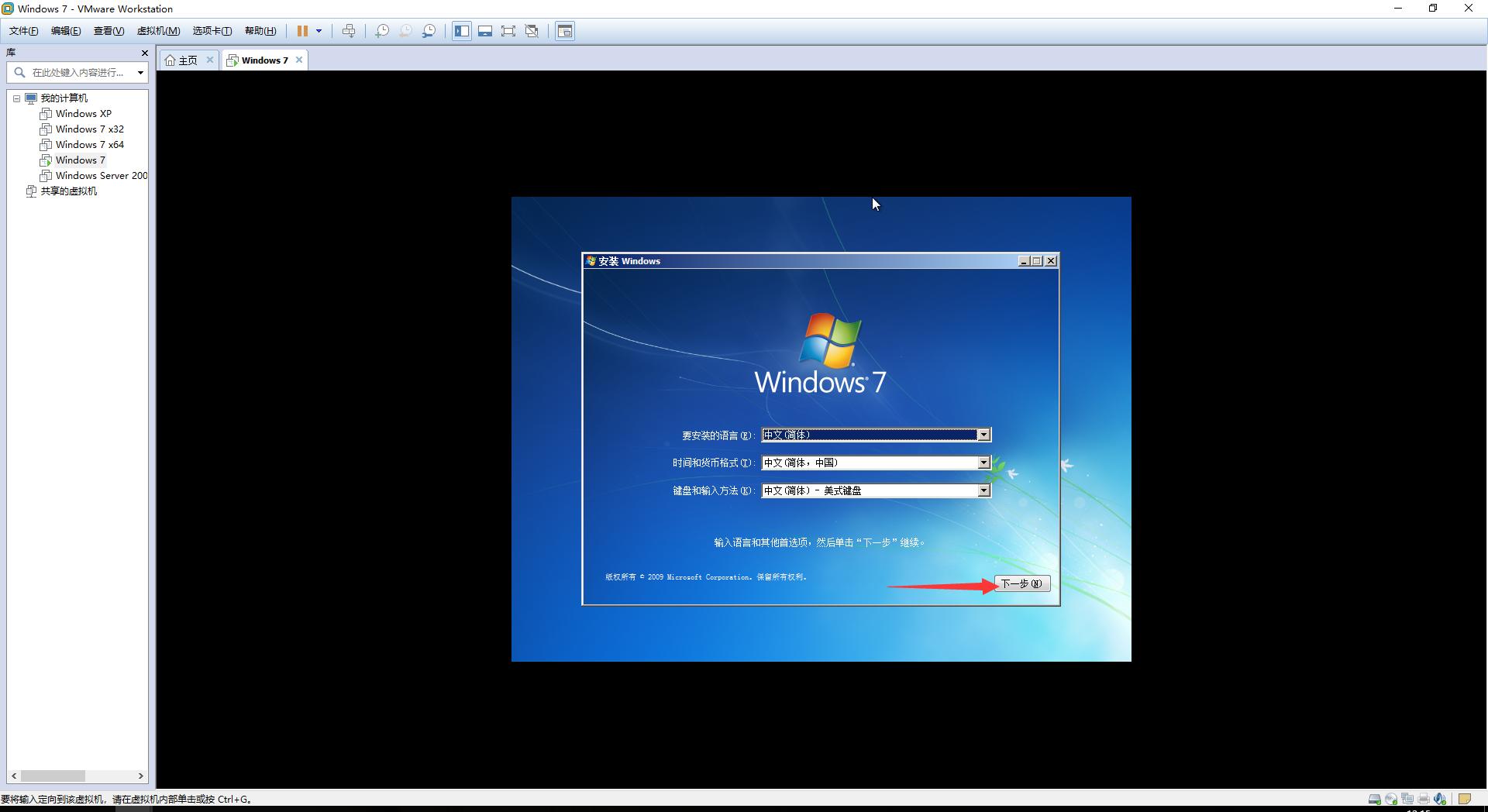The height and width of the screenshot is (812, 1488).
Task: Click the sound device icon in status bar
Action: point(1441,799)
